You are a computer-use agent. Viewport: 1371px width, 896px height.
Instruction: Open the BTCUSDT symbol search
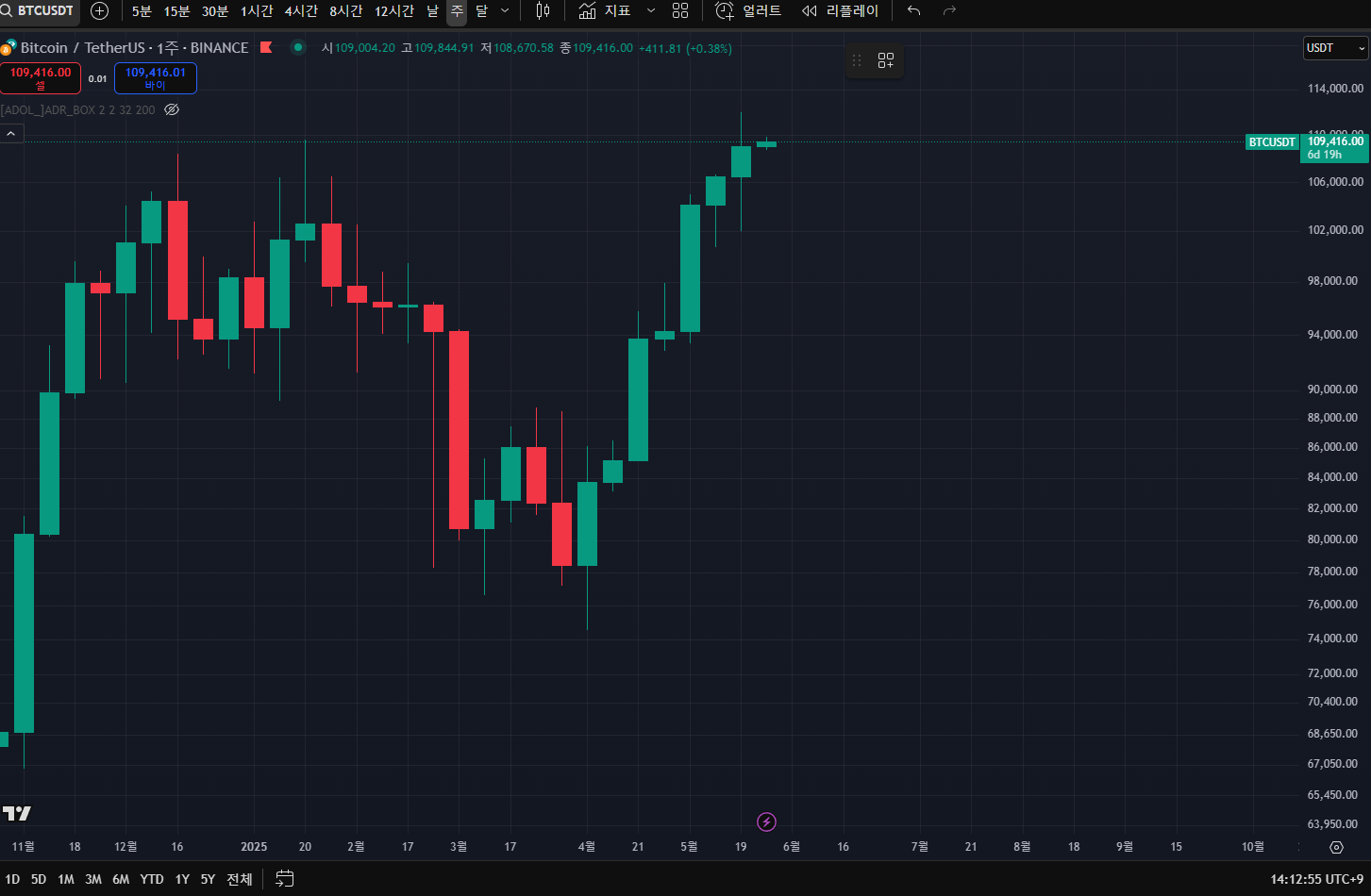point(39,11)
